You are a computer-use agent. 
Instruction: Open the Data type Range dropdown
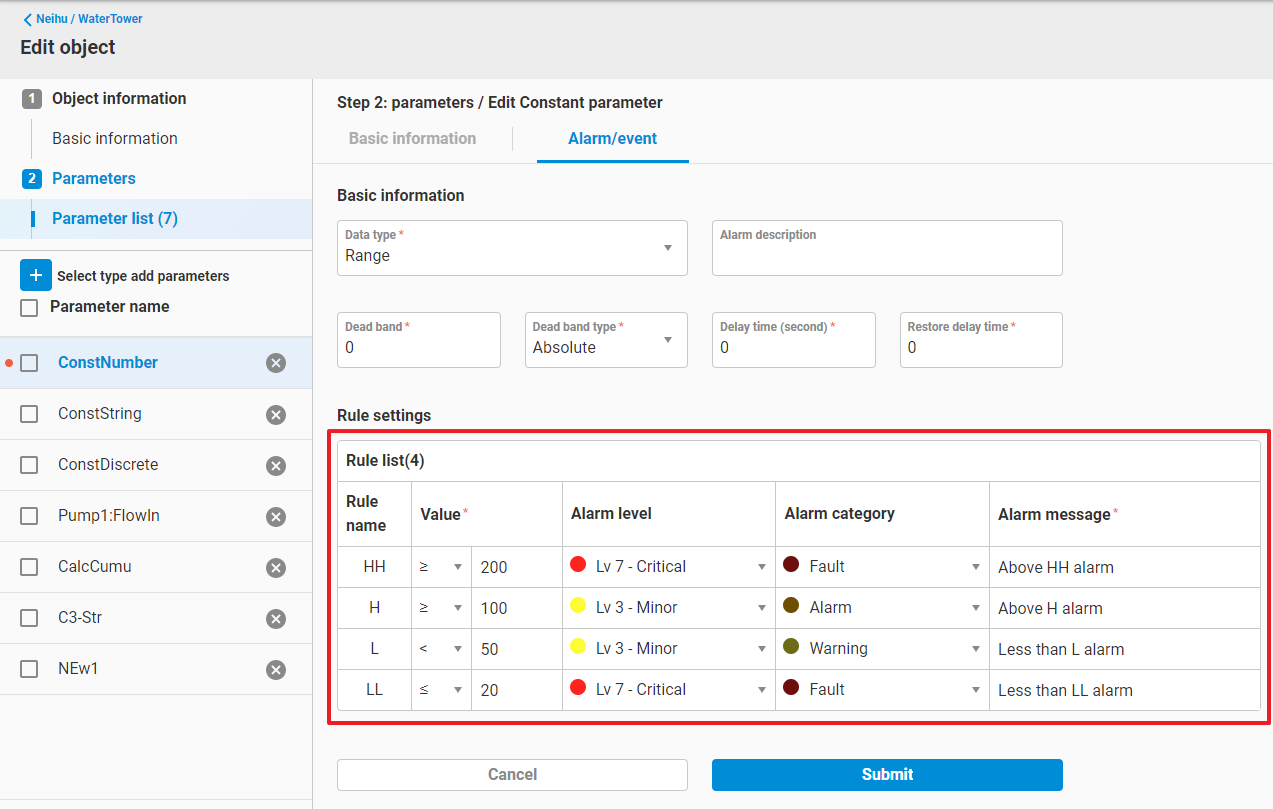512,248
